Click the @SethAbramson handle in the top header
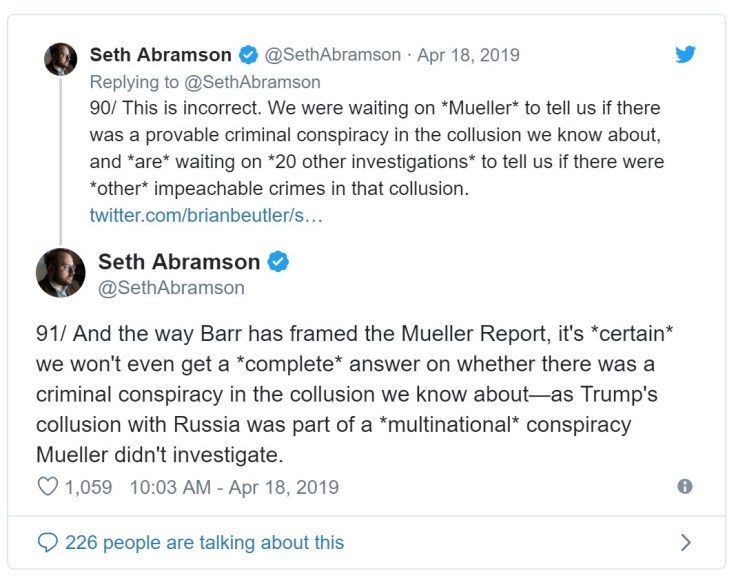Image resolution: width=736 pixels, height=580 pixels. [x=332, y=55]
